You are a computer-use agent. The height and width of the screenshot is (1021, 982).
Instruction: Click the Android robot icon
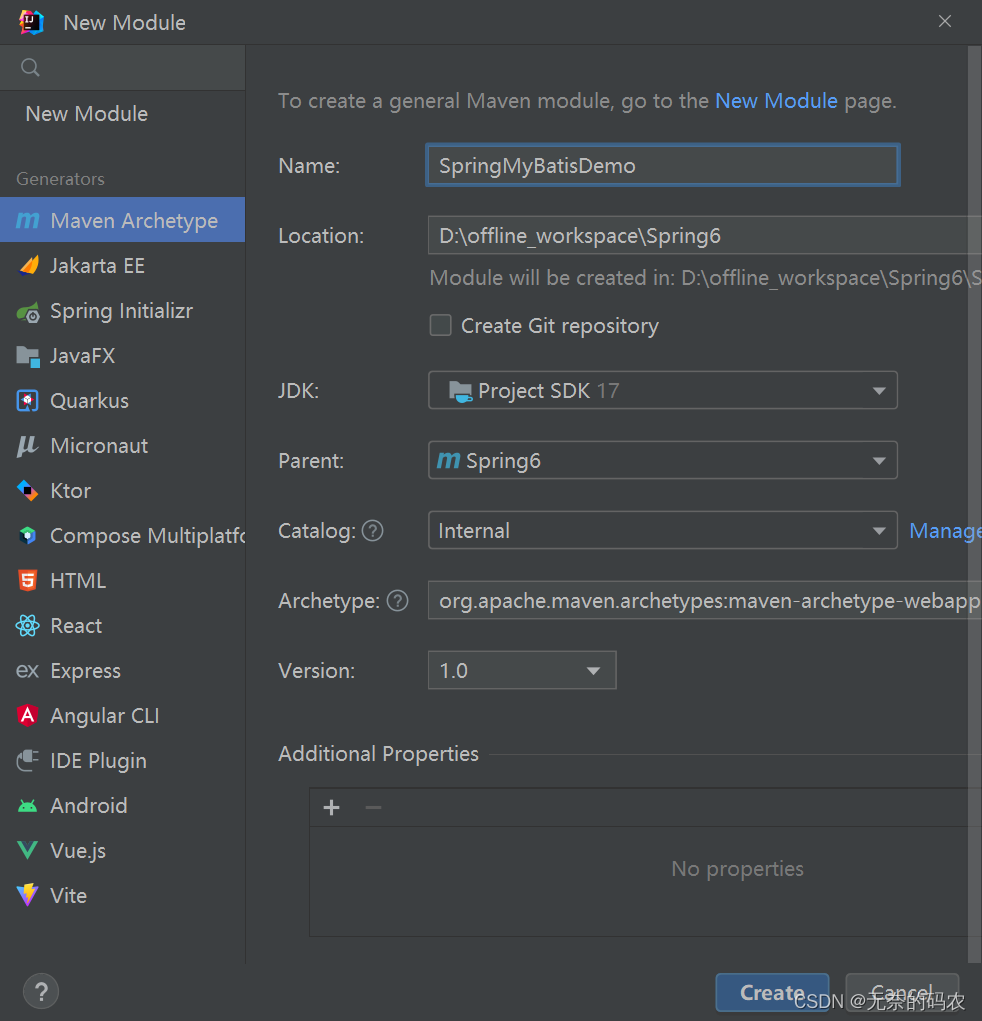27,806
